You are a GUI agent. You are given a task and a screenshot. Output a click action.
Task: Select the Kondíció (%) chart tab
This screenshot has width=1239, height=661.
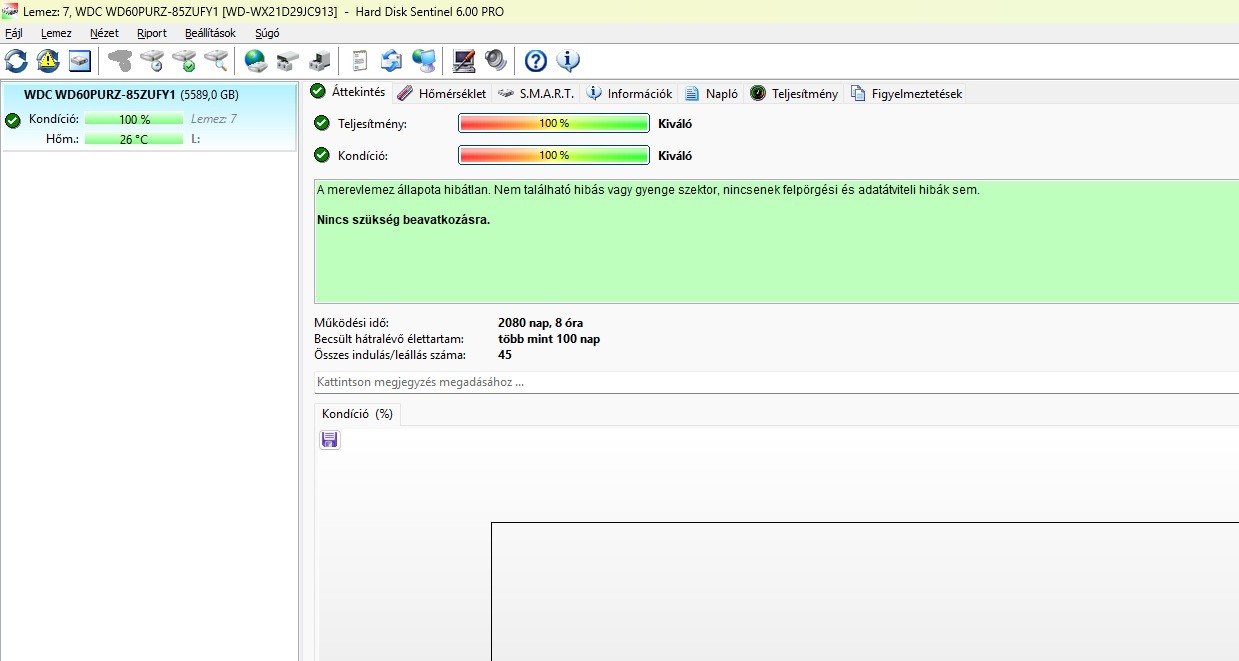[x=357, y=414]
